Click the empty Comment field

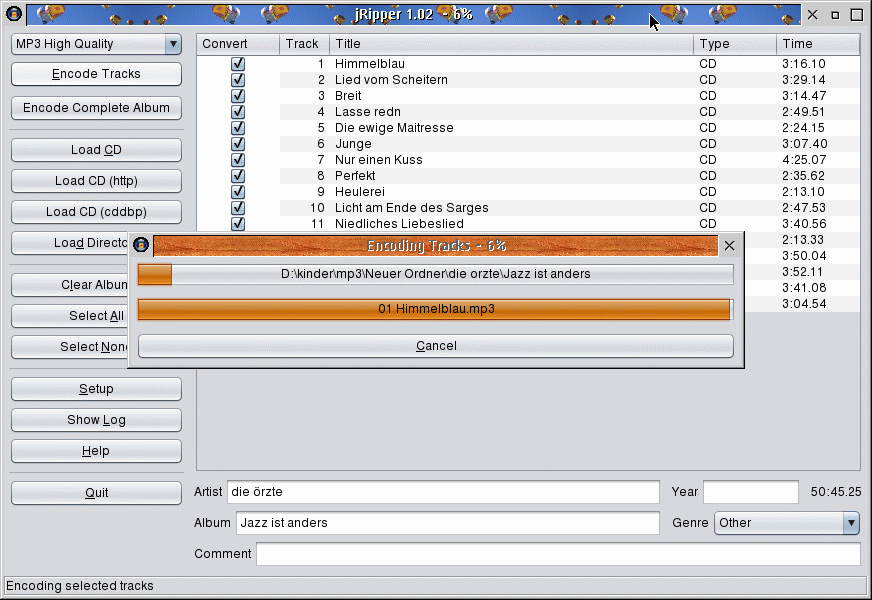(x=558, y=554)
